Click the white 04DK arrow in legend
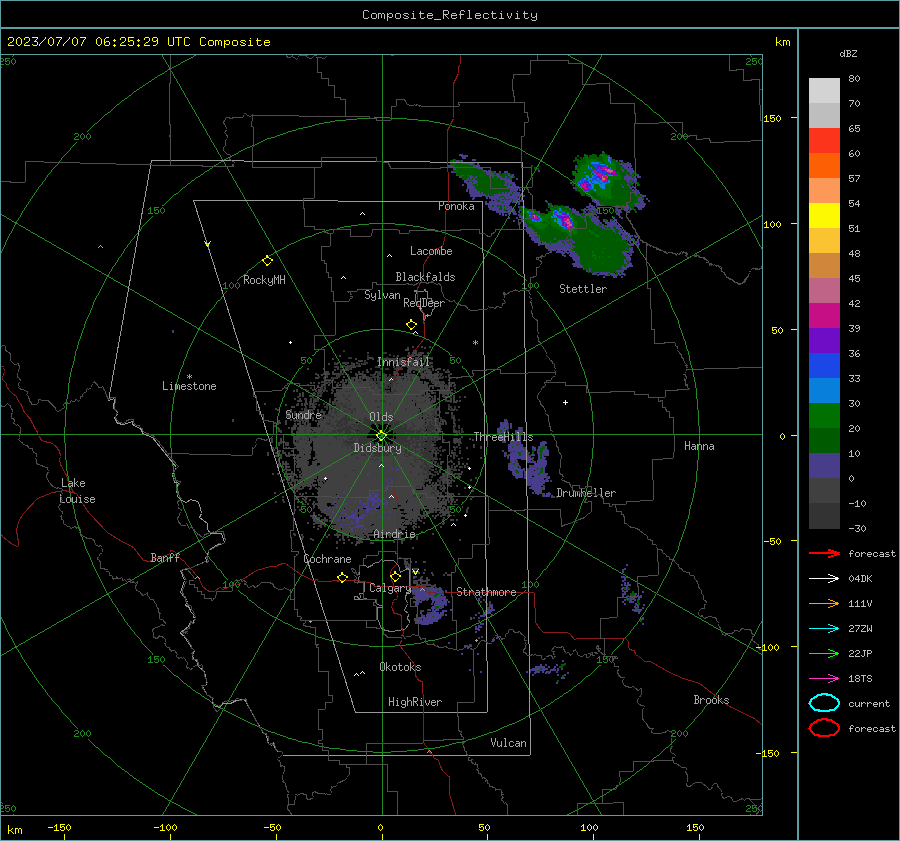Image resolution: width=900 pixels, height=841 pixels. pyautogui.click(x=824, y=579)
